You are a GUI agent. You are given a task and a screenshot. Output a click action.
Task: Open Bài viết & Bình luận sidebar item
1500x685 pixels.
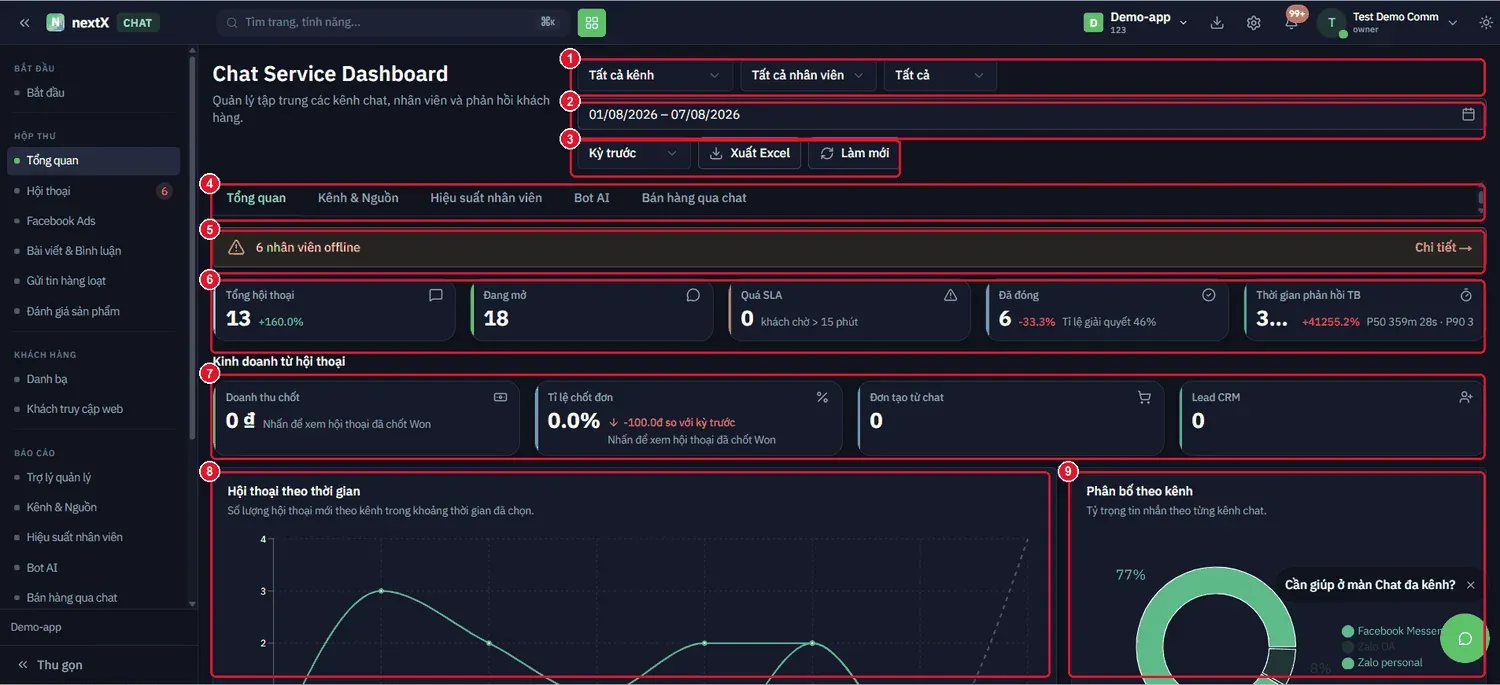click(93, 251)
